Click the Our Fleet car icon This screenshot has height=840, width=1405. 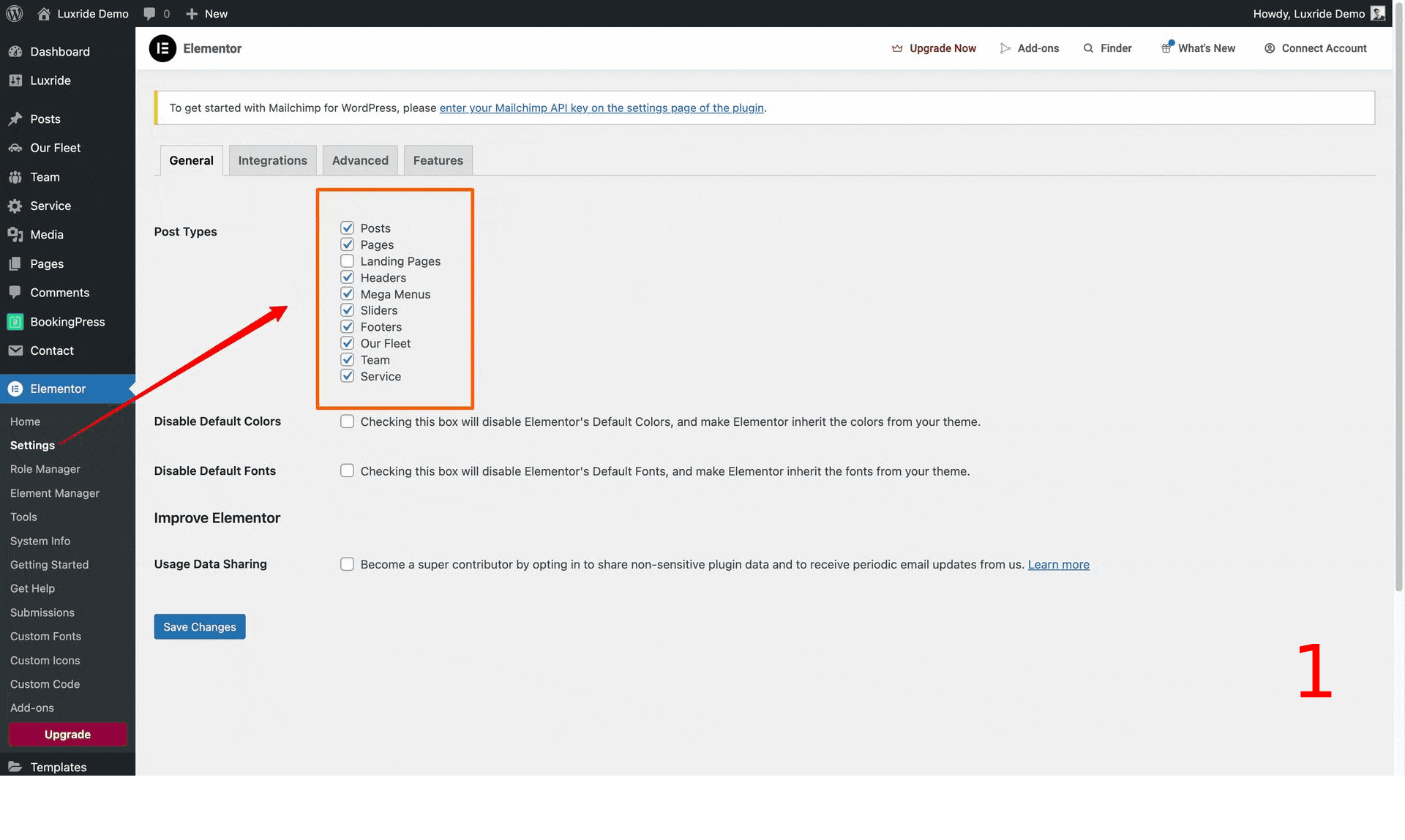[15, 148]
